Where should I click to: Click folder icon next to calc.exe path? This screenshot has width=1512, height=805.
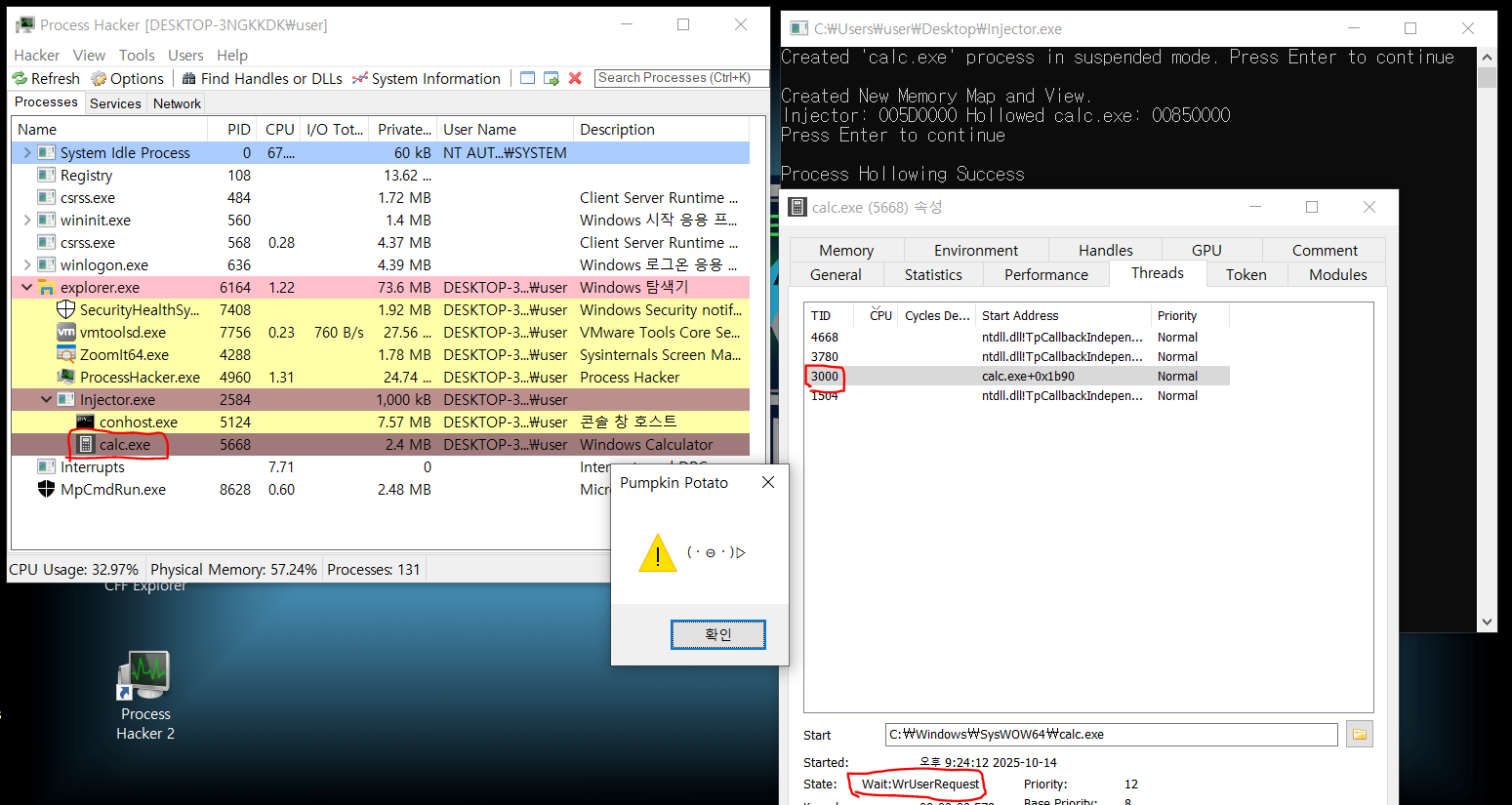[x=1360, y=734]
